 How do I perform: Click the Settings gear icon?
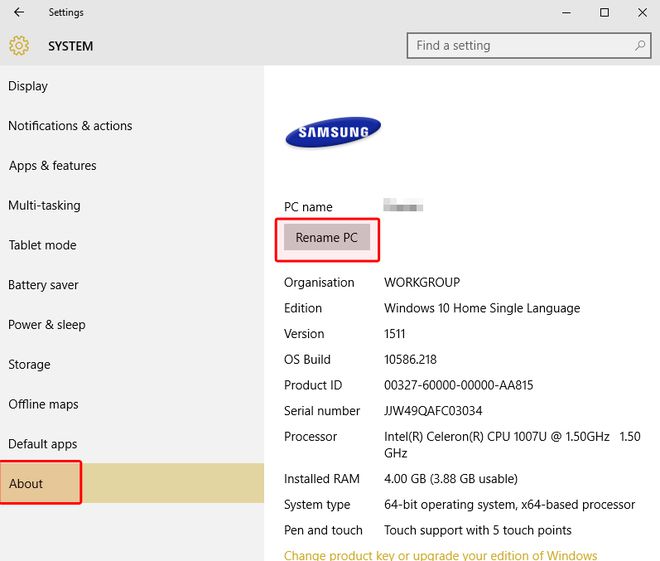click(19, 45)
